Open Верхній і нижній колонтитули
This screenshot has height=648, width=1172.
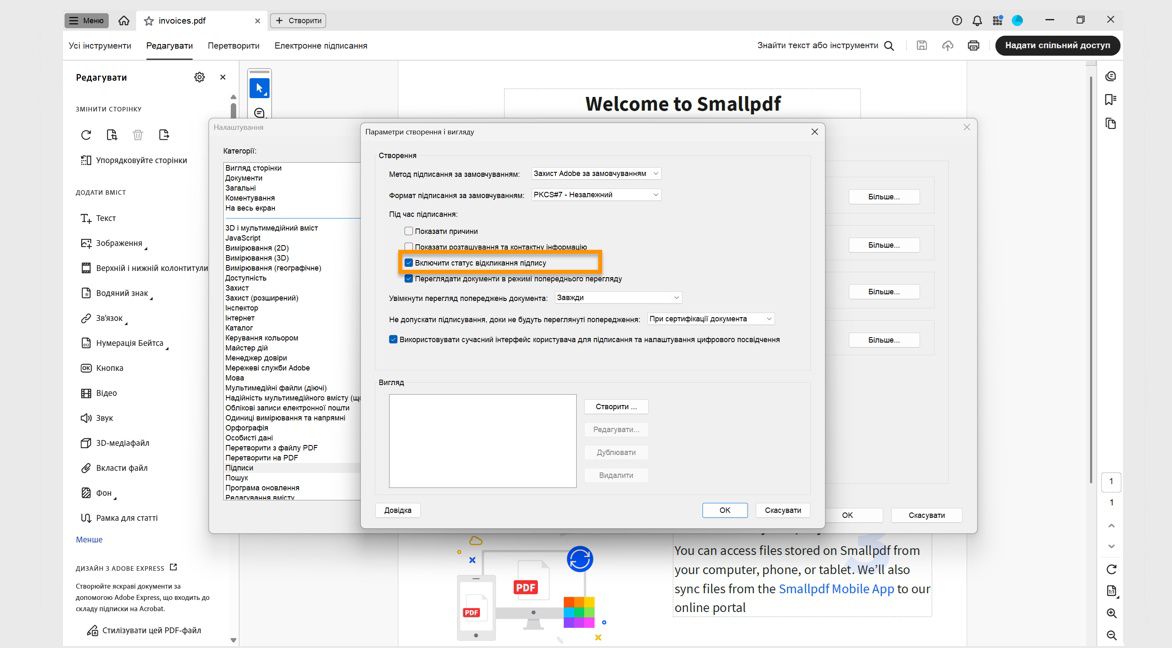144,268
